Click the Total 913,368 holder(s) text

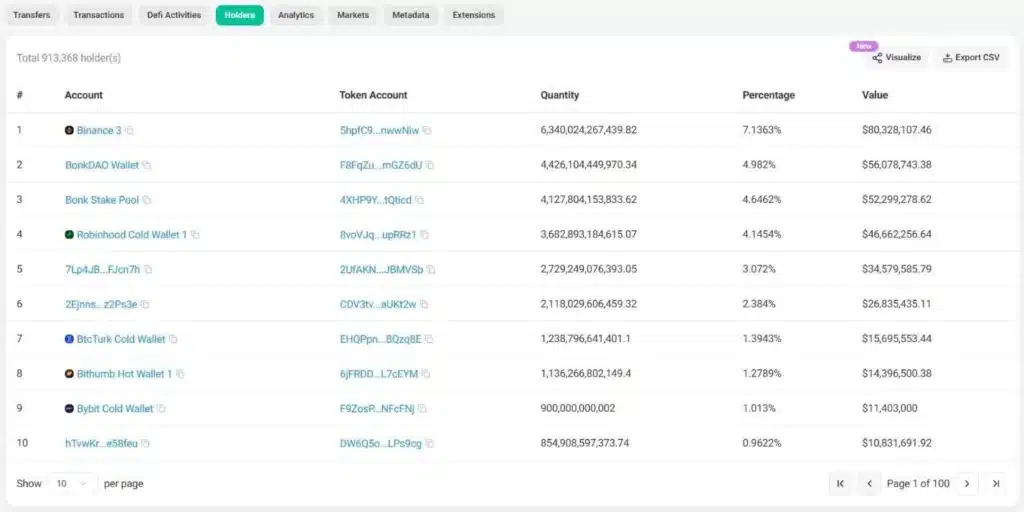pos(69,58)
